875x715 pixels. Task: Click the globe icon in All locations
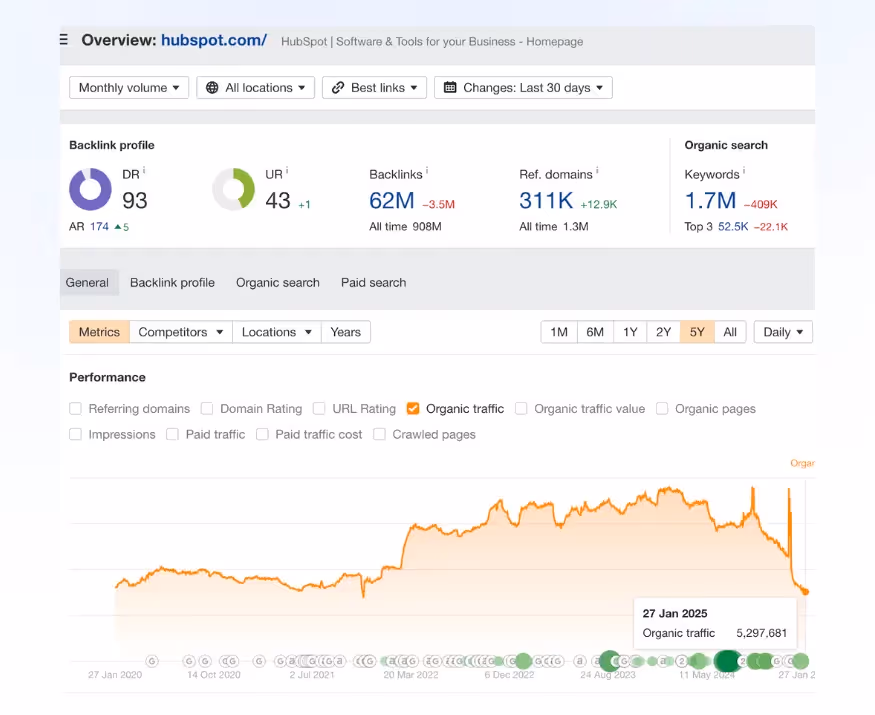pos(212,88)
